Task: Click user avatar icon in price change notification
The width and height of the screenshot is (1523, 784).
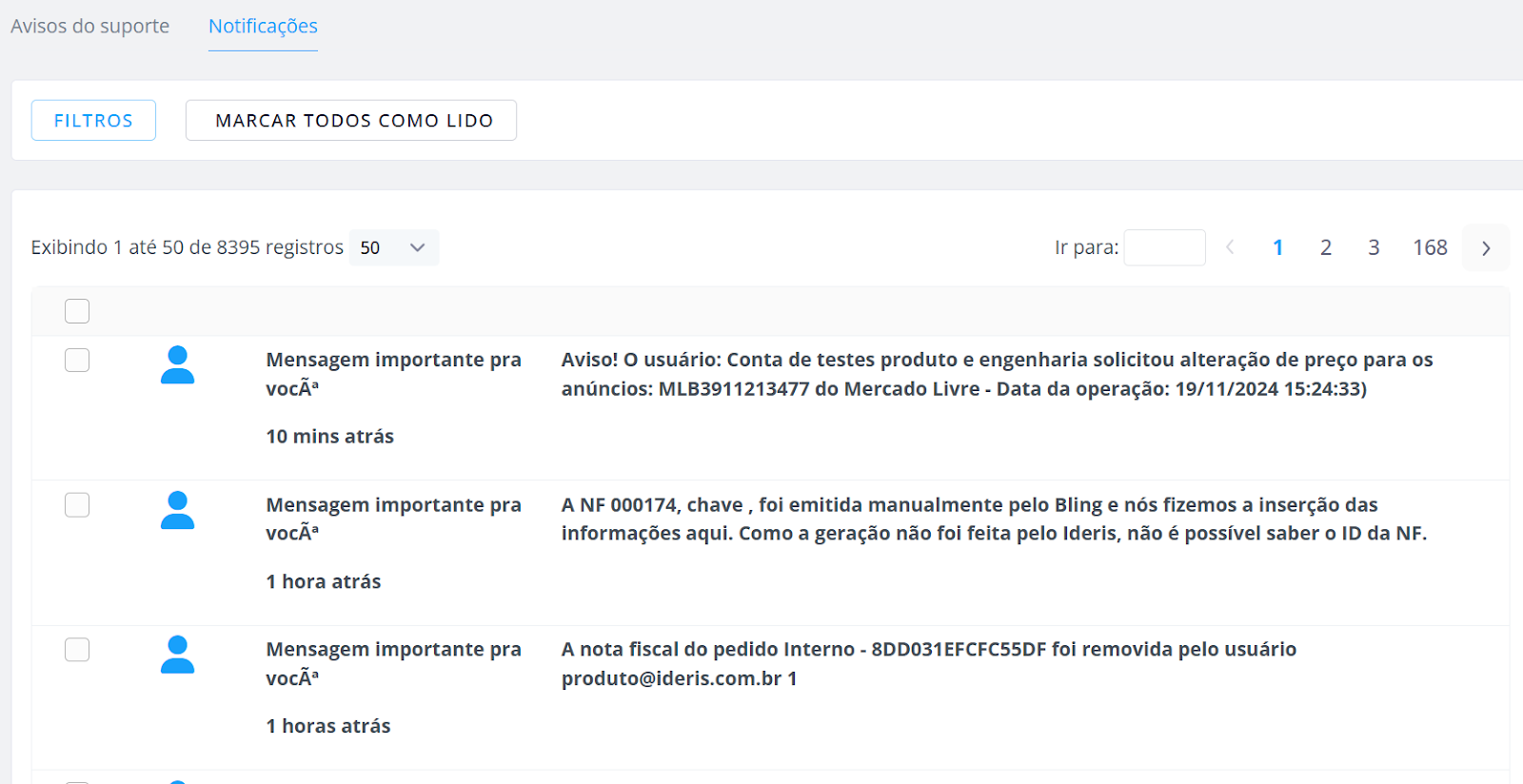Action: point(177,364)
